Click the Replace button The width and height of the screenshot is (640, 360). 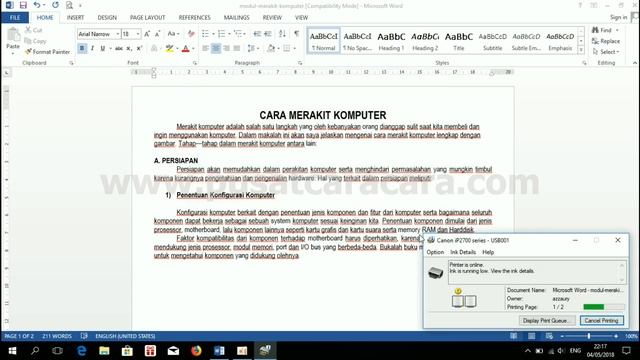606,41
